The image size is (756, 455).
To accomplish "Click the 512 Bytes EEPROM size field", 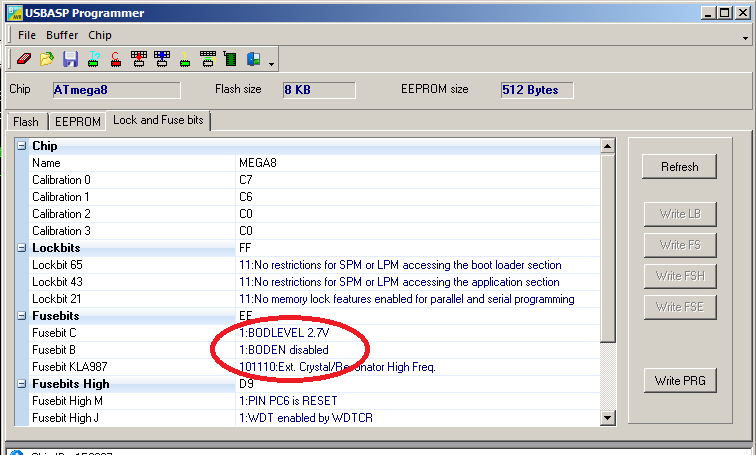I will pos(537,90).
